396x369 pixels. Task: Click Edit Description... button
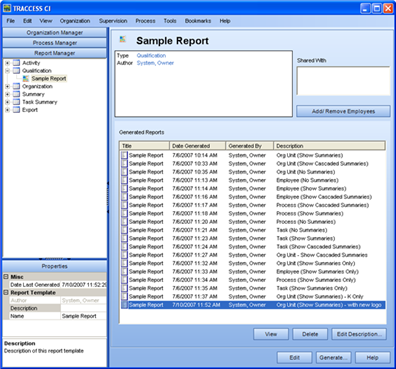click(359, 334)
